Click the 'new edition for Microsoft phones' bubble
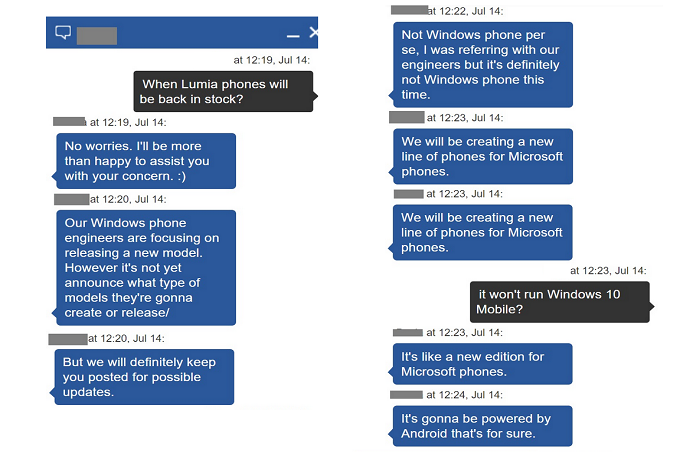The width and height of the screenshot is (680, 453). [479, 364]
